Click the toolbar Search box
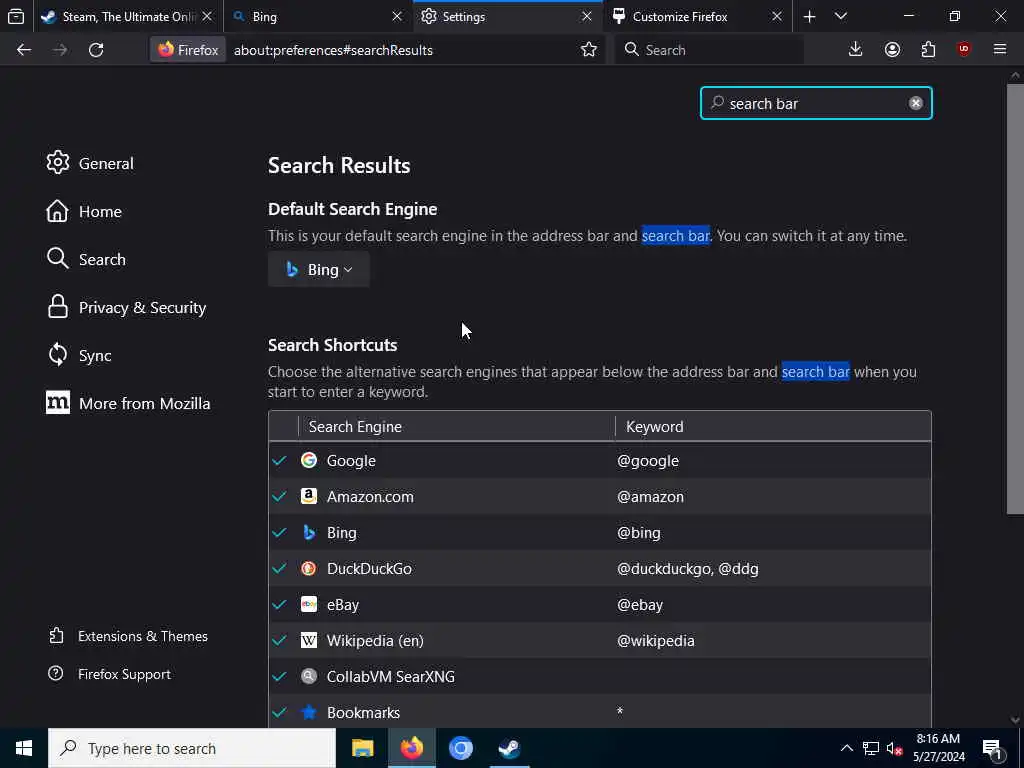This screenshot has height=768, width=1024. pos(709,50)
